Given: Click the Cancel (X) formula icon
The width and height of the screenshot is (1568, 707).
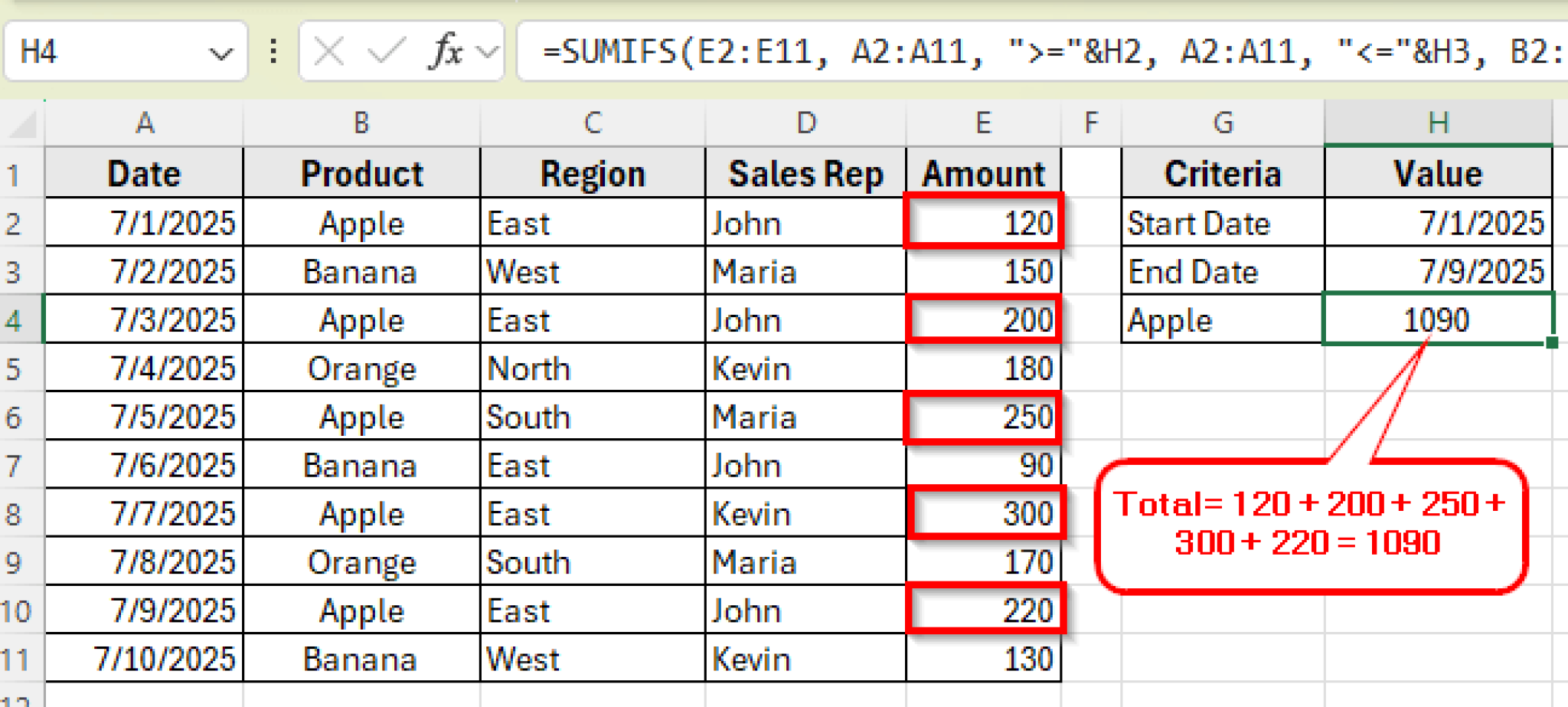Looking at the screenshot, I should tap(329, 52).
